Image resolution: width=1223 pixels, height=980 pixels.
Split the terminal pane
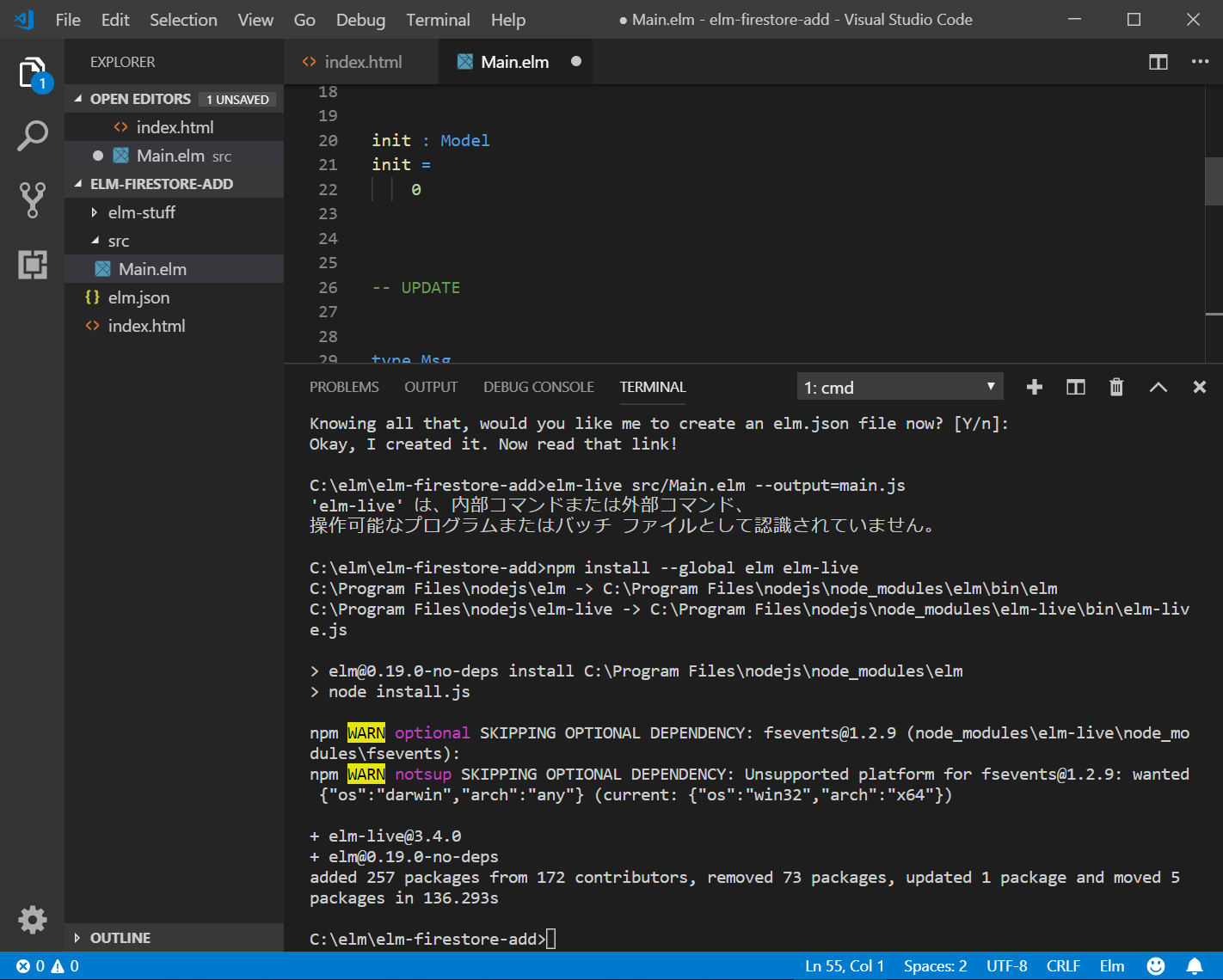(1075, 387)
